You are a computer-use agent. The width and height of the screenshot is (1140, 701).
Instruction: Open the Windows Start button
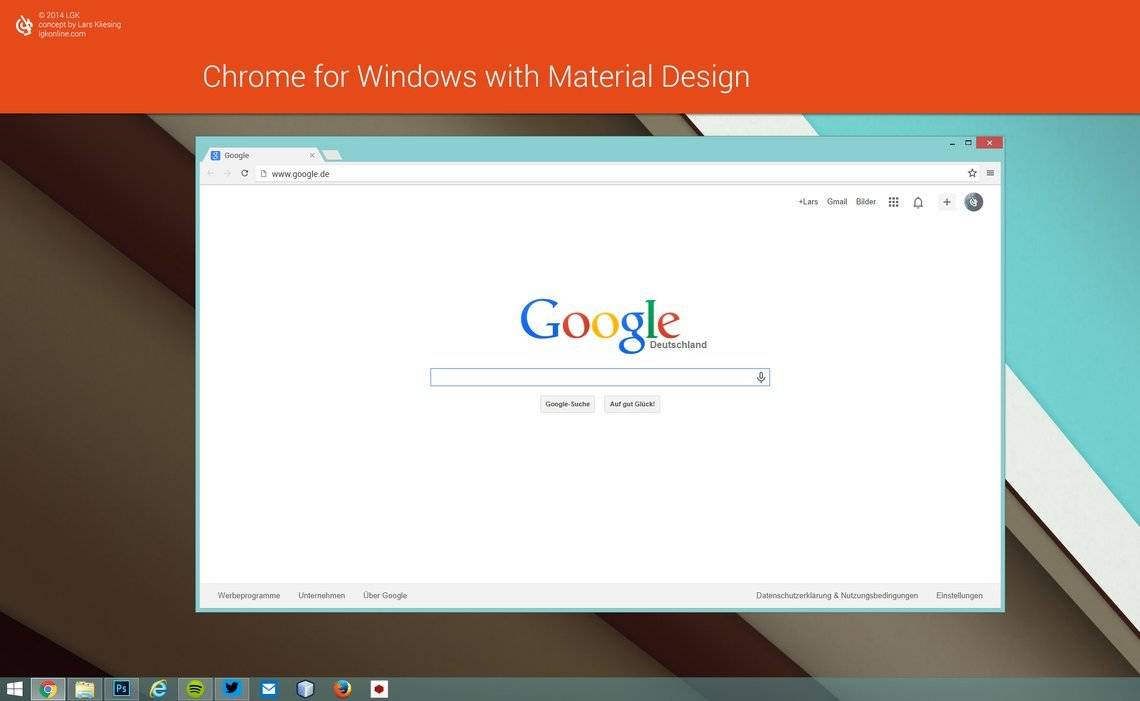(15, 689)
